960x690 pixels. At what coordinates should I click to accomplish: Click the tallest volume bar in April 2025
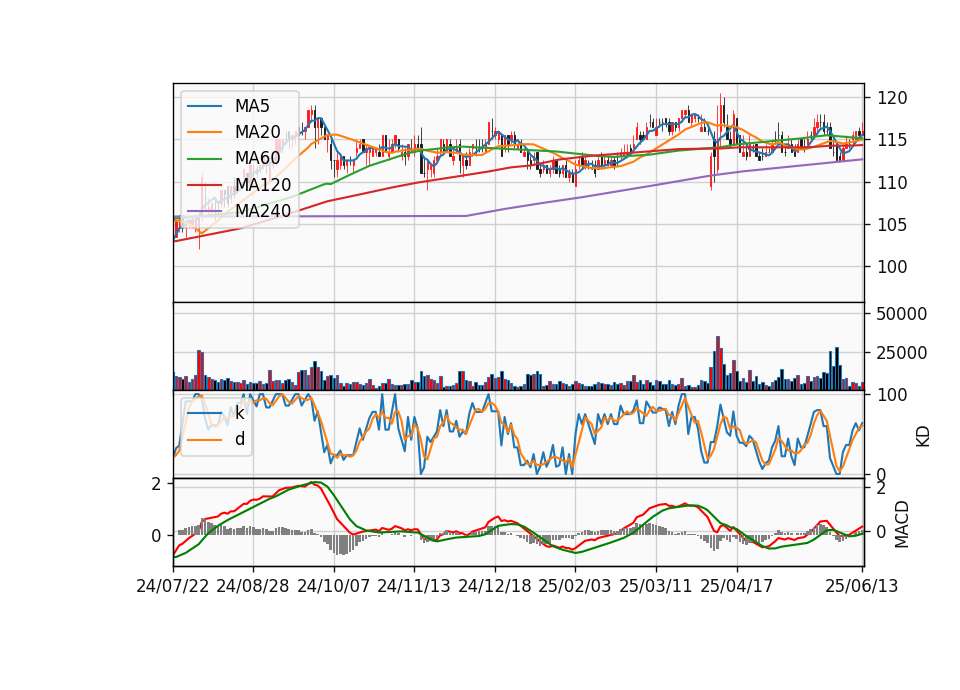click(x=718, y=363)
